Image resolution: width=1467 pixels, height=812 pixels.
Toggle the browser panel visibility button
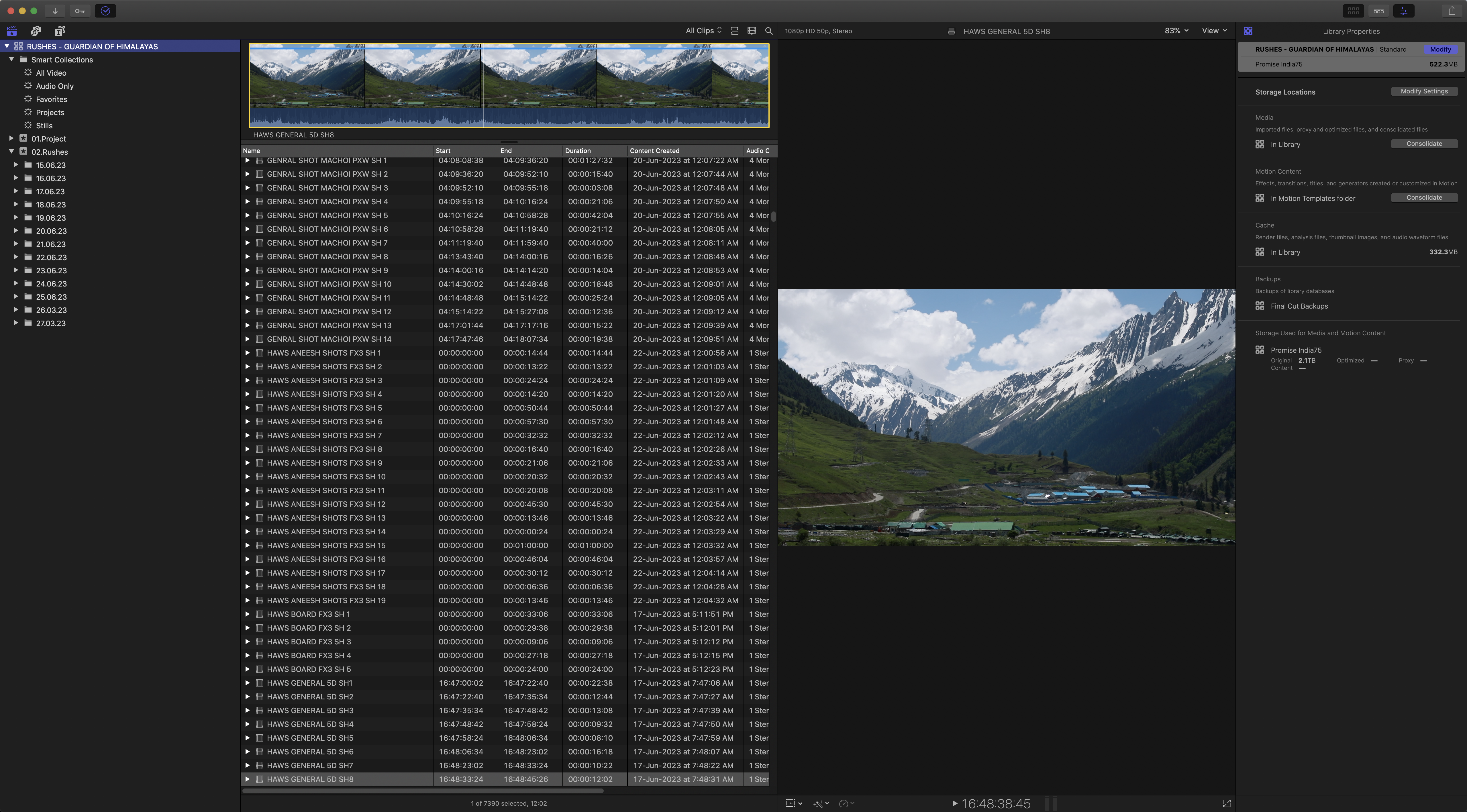[1354, 11]
